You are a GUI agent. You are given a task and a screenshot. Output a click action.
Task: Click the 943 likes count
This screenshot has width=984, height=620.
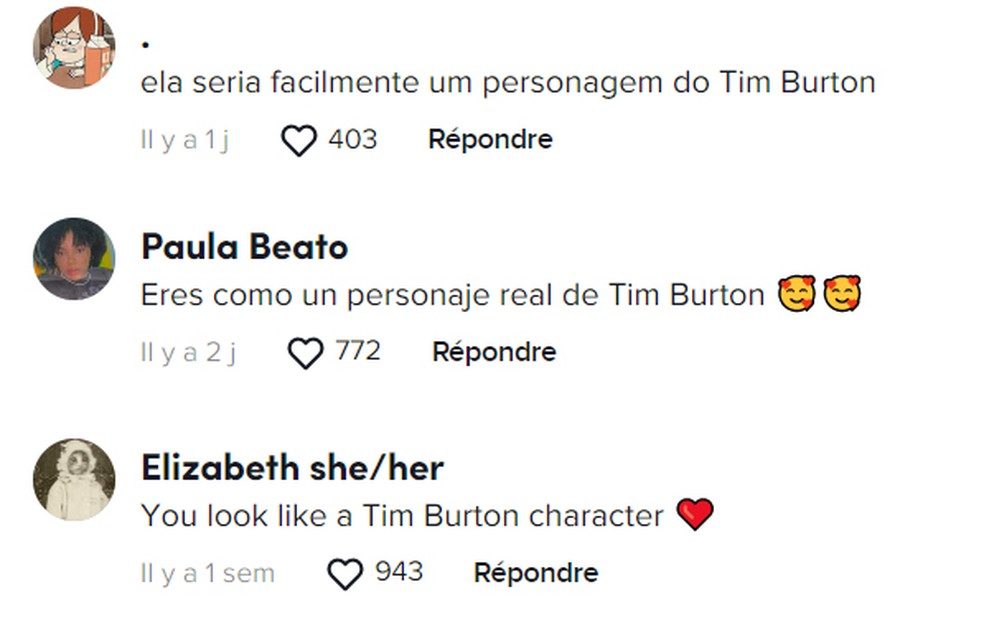point(399,573)
